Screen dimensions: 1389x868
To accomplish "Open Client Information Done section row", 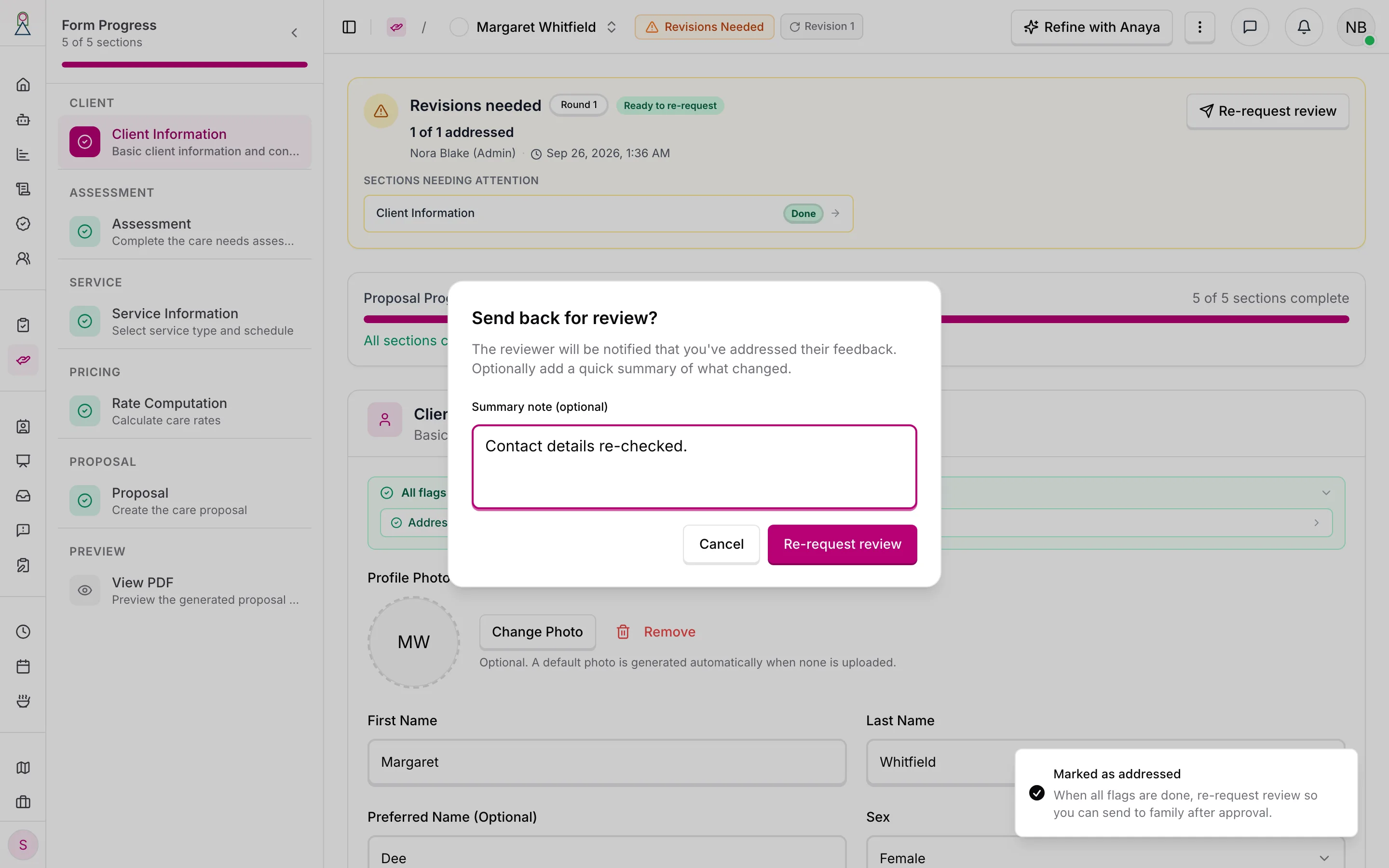I will pos(608,214).
